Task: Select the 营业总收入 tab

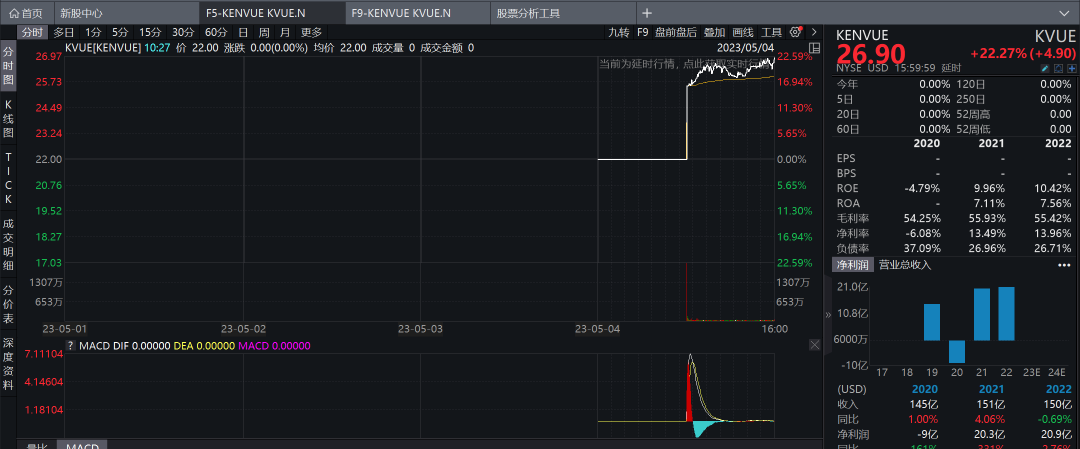Action: click(x=904, y=265)
